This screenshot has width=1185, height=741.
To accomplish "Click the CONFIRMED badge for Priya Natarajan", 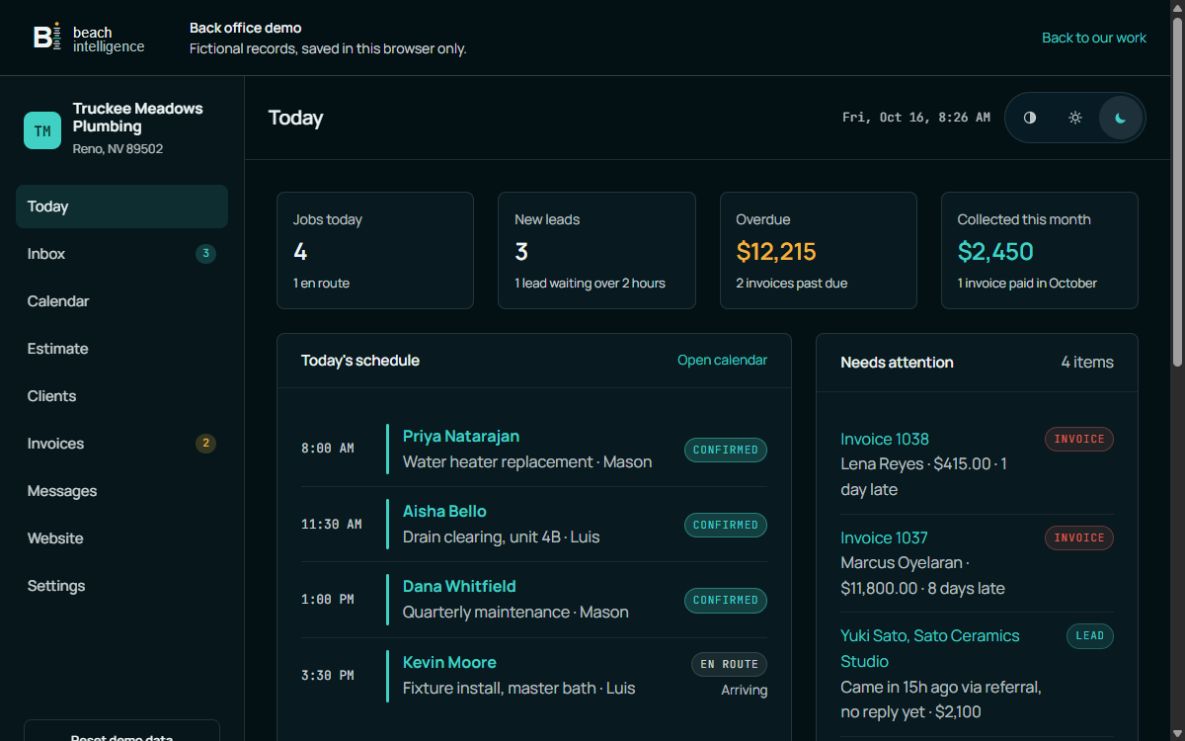I will [x=726, y=450].
